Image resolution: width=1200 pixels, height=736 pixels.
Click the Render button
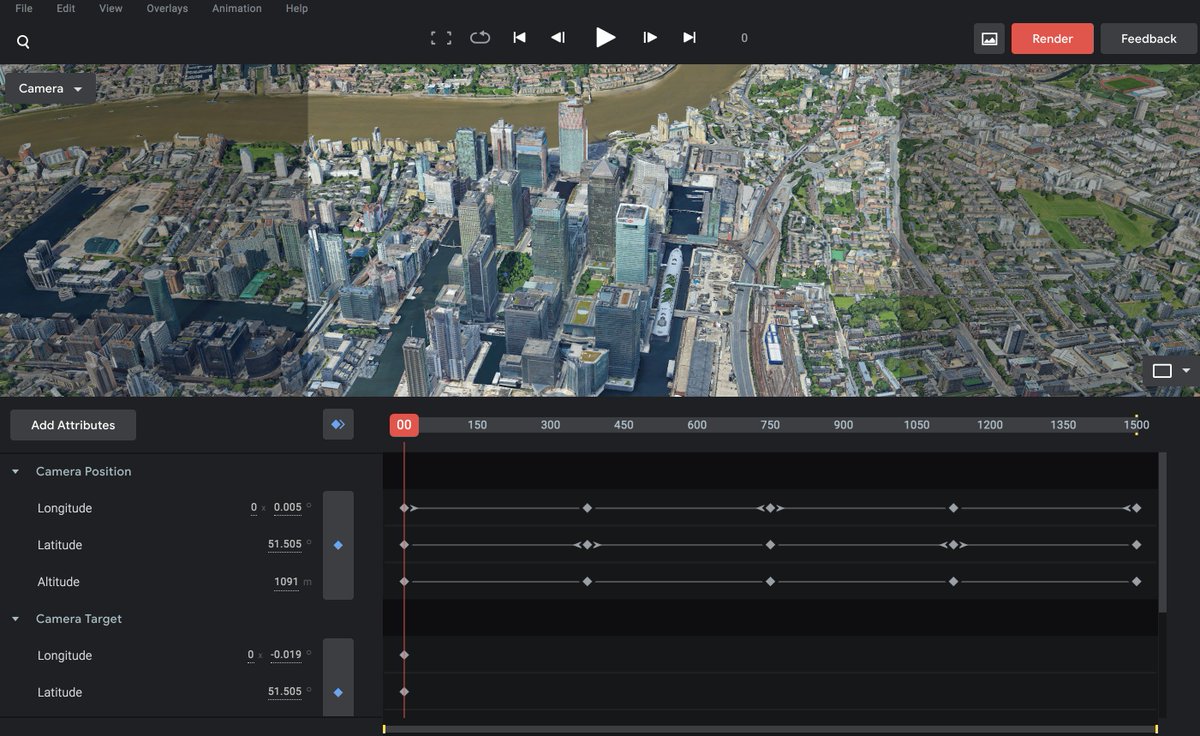[x=1052, y=39]
